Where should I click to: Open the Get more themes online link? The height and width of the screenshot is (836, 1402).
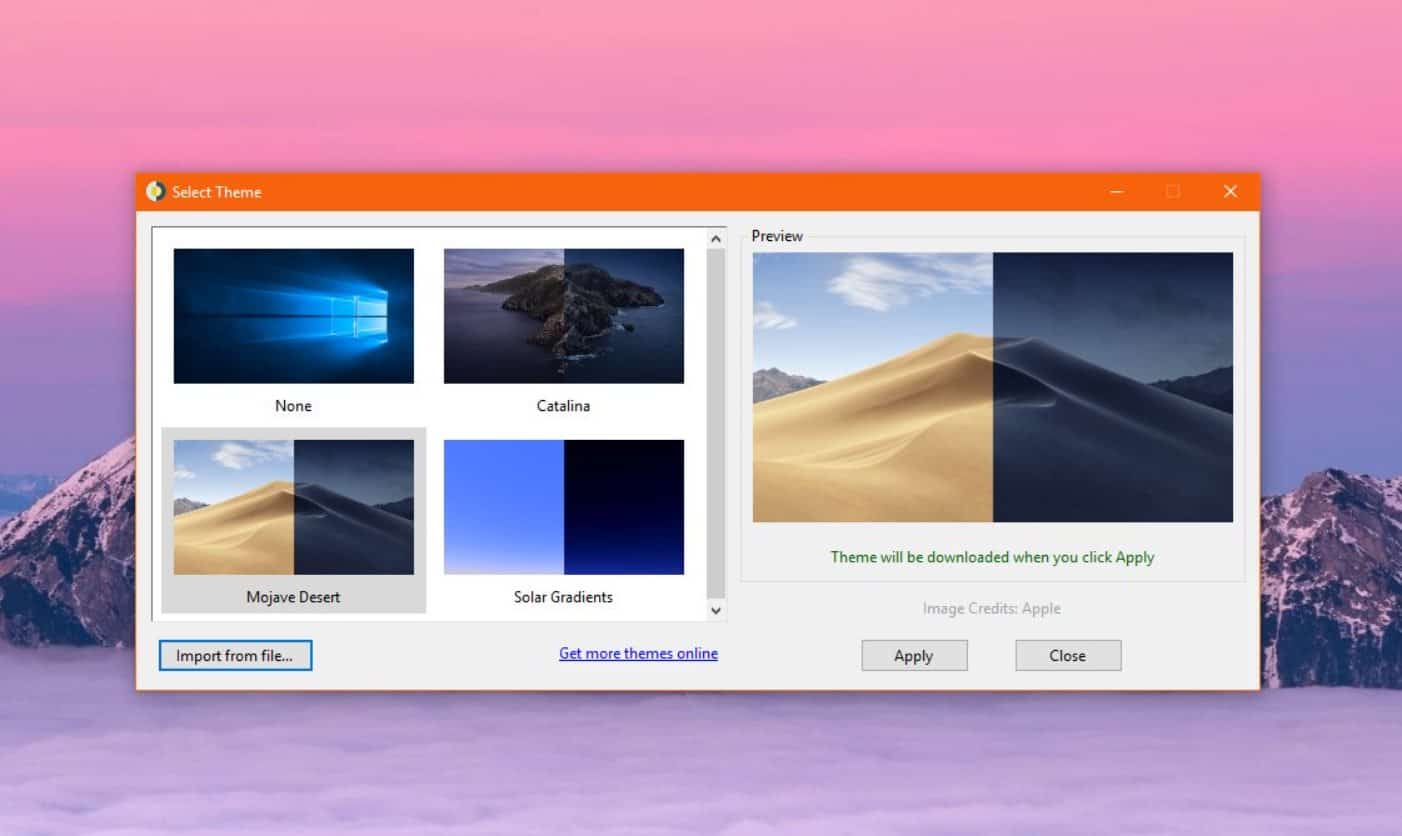(x=638, y=654)
